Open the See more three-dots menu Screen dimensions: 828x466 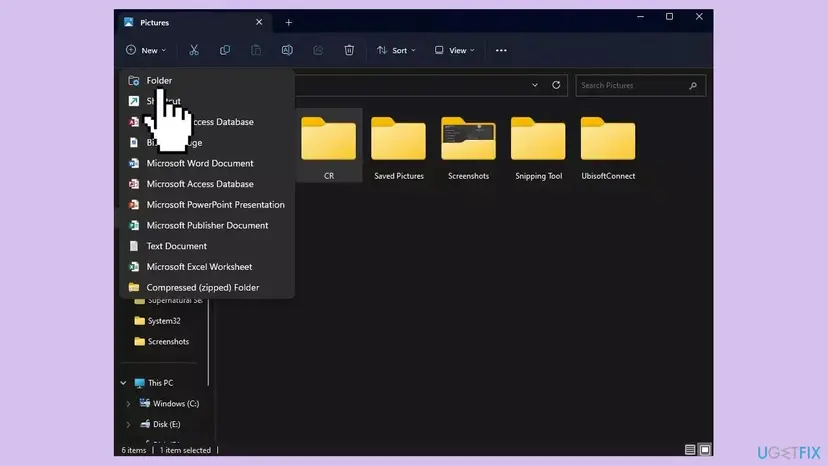tap(501, 50)
